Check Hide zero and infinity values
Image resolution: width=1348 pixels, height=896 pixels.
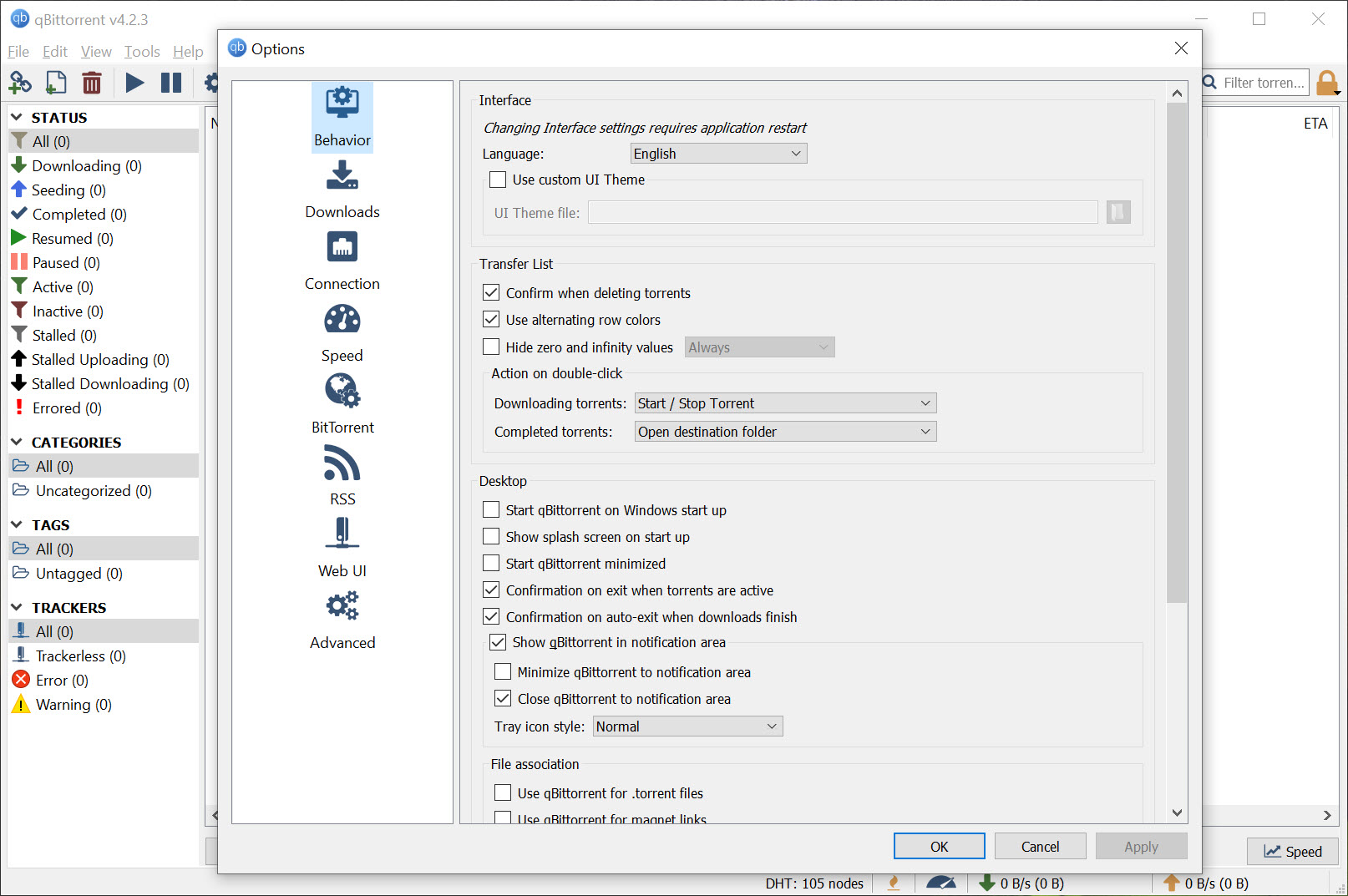(491, 347)
